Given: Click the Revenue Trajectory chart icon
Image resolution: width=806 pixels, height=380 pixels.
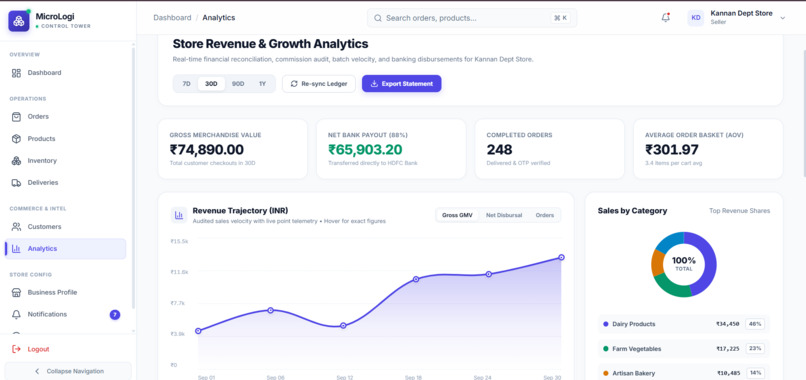Looking at the screenshot, I should pyautogui.click(x=179, y=215).
